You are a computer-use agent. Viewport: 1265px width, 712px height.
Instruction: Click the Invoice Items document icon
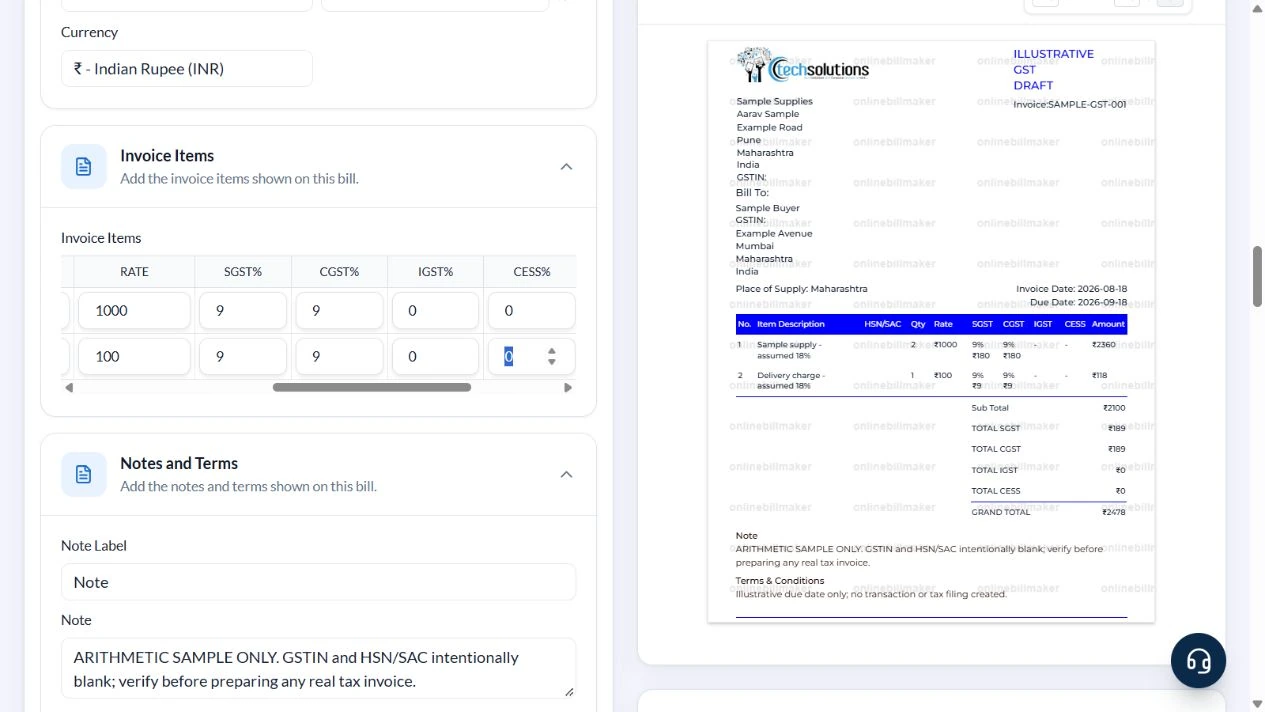pyautogui.click(x=83, y=166)
